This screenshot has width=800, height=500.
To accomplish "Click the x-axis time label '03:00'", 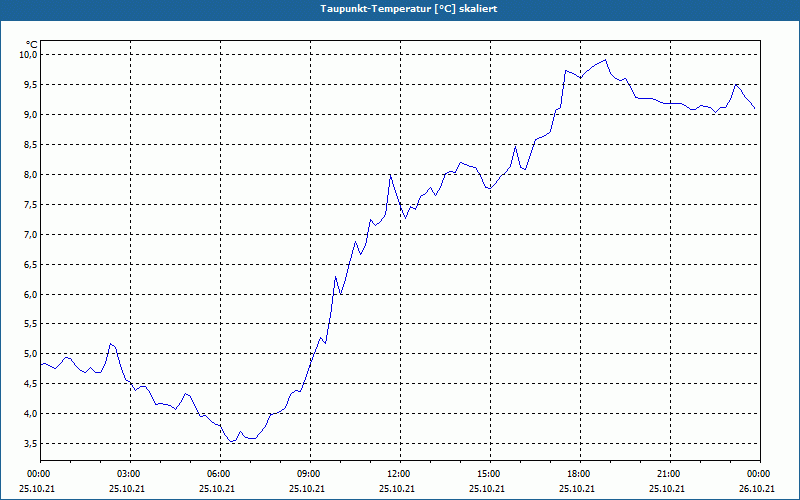I will click(130, 474).
